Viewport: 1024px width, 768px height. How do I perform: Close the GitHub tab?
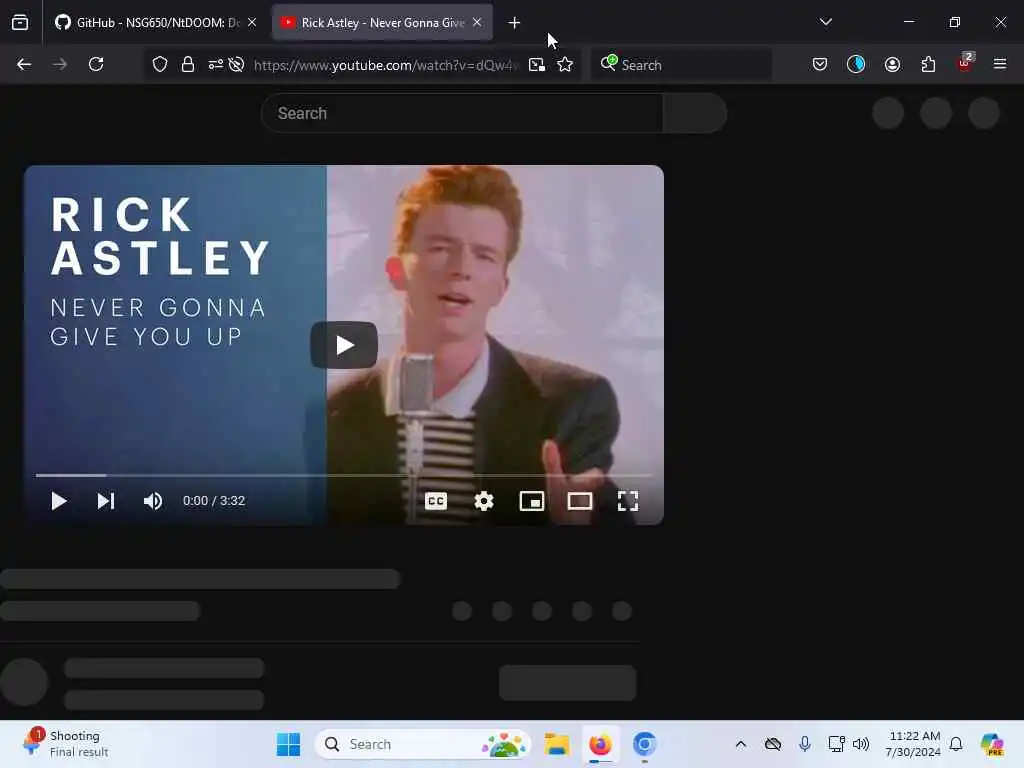point(252,22)
